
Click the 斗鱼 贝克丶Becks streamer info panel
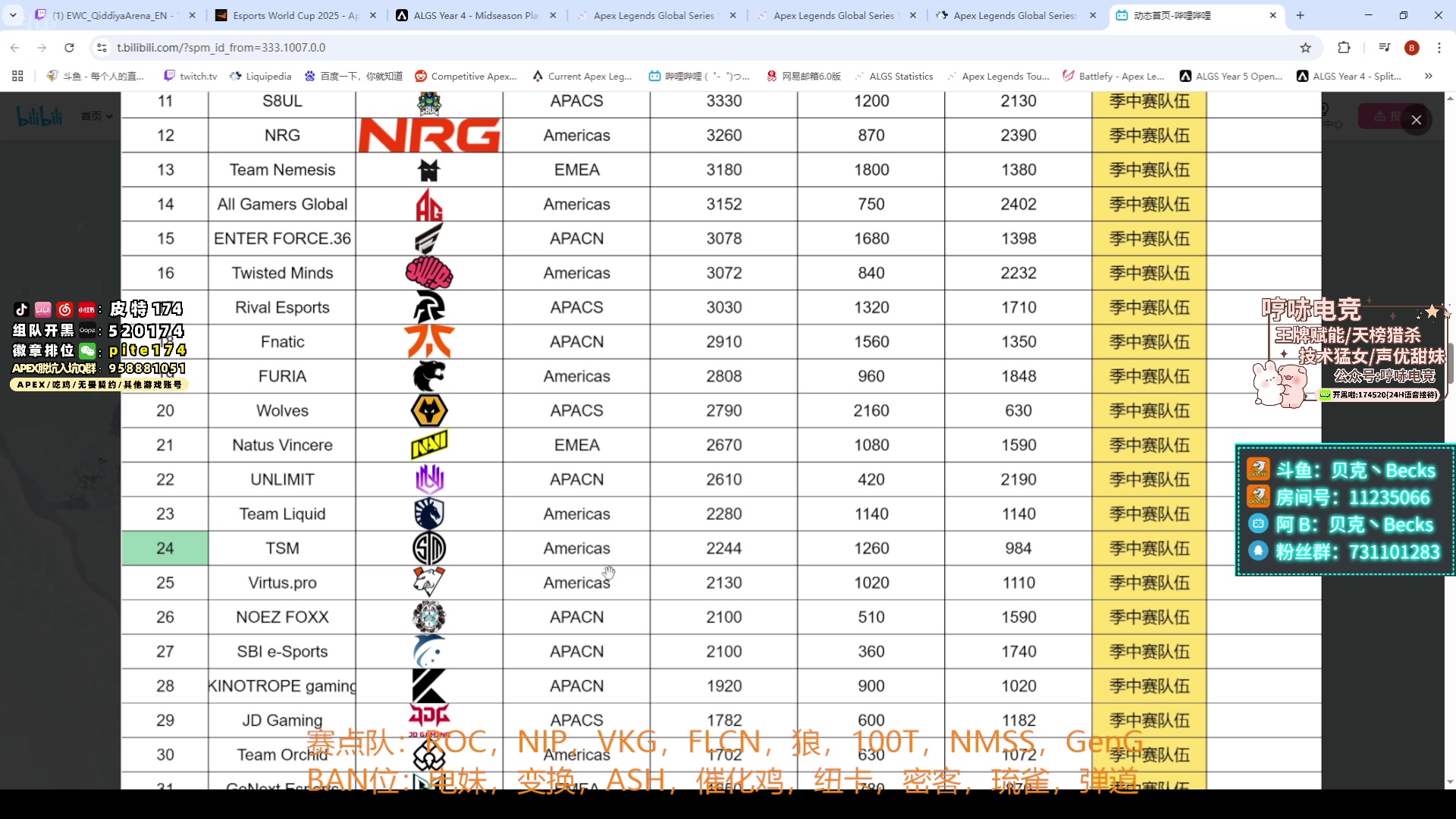(x=1345, y=510)
